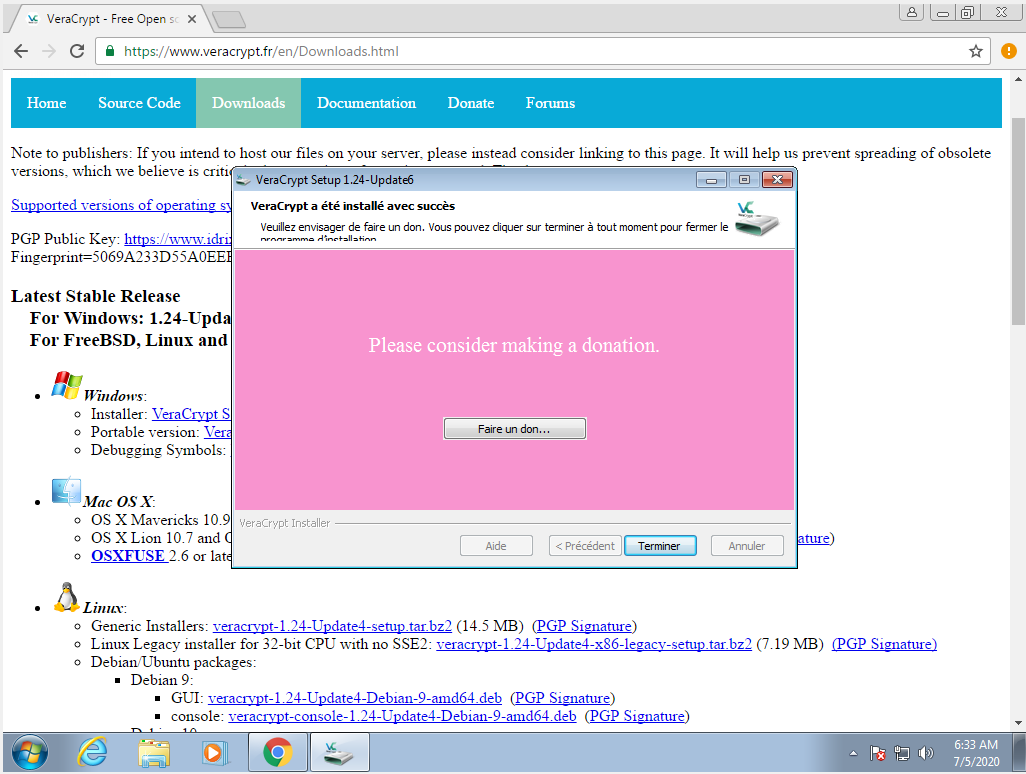Click the volume speaker tray icon
Image resolution: width=1026 pixels, height=774 pixels.
point(925,754)
